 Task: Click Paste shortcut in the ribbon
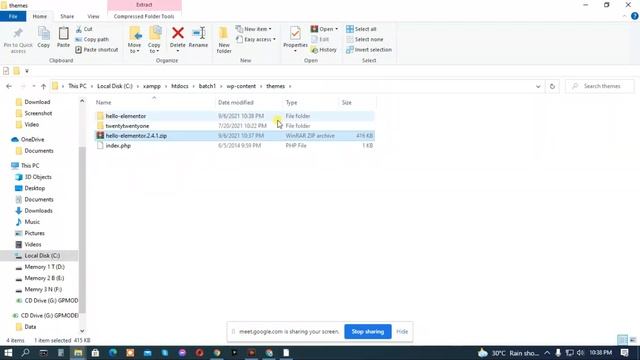pos(97,49)
